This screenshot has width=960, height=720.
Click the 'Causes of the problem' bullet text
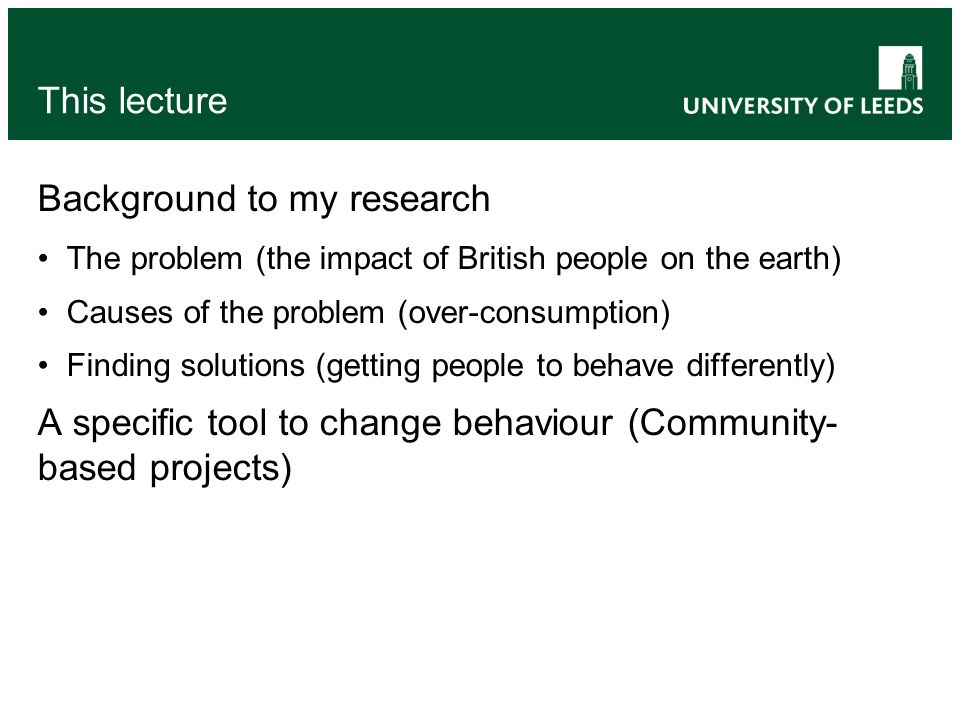point(369,313)
